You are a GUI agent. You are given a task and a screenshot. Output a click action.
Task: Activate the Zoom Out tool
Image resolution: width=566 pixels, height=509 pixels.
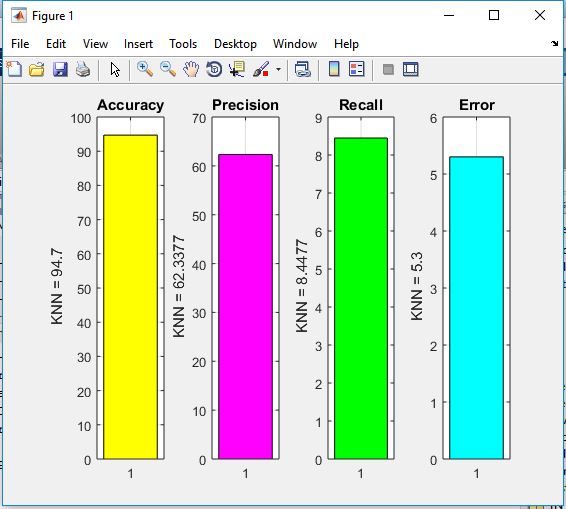point(168,69)
